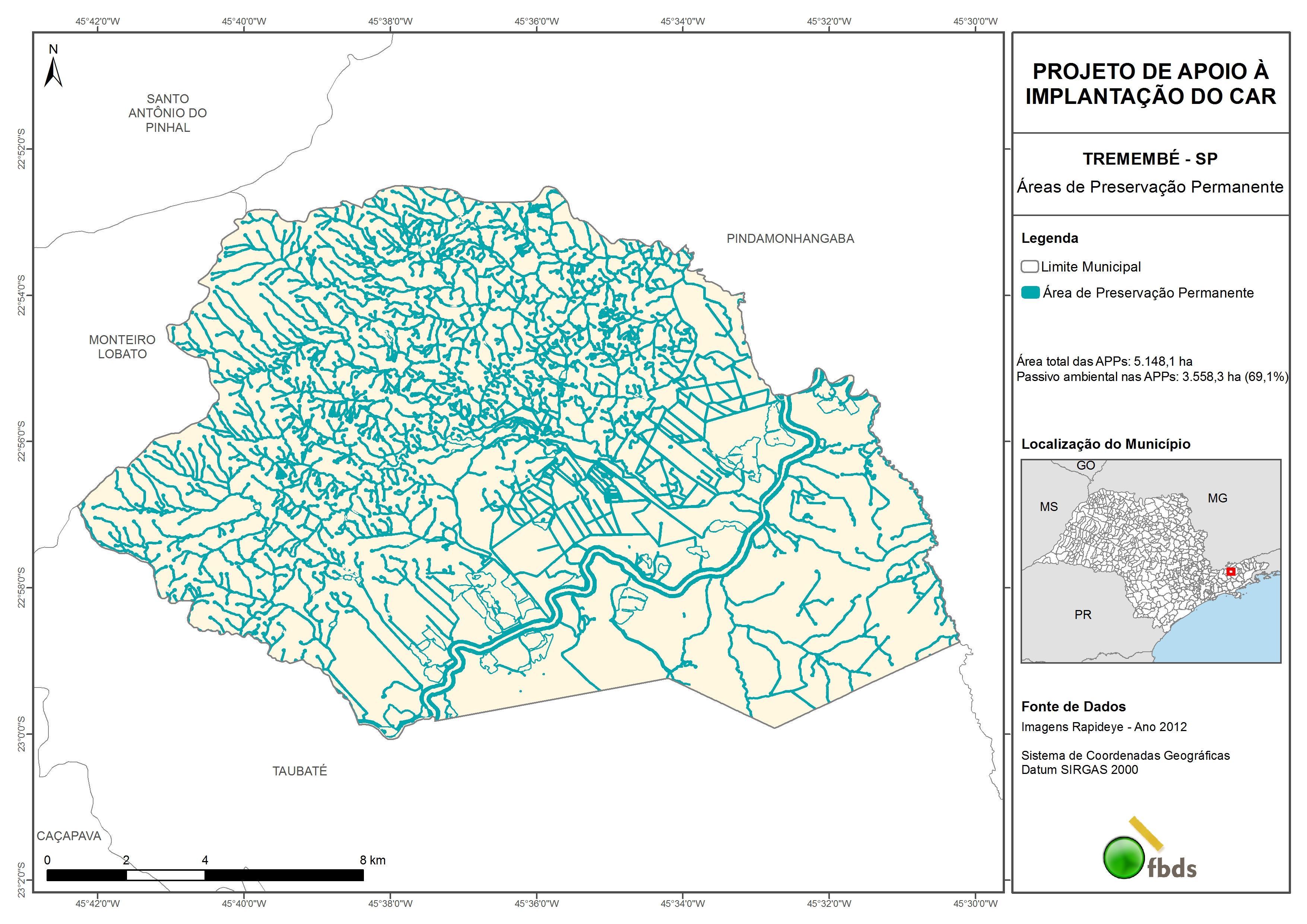Click the MG state label in inset
The width and height of the screenshot is (1307, 924).
[x=1217, y=498]
